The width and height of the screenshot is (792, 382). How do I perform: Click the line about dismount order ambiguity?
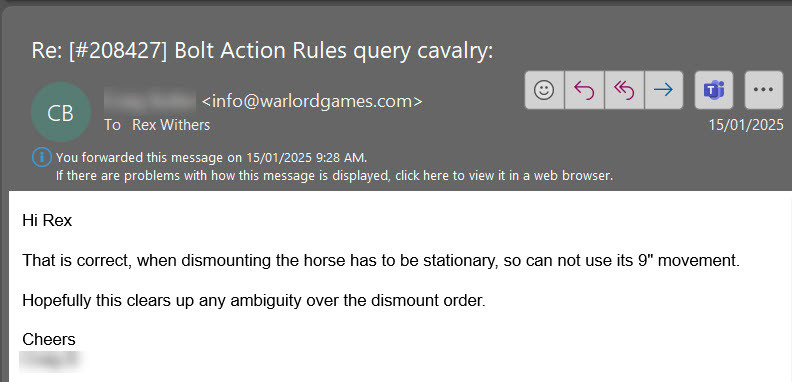click(254, 301)
